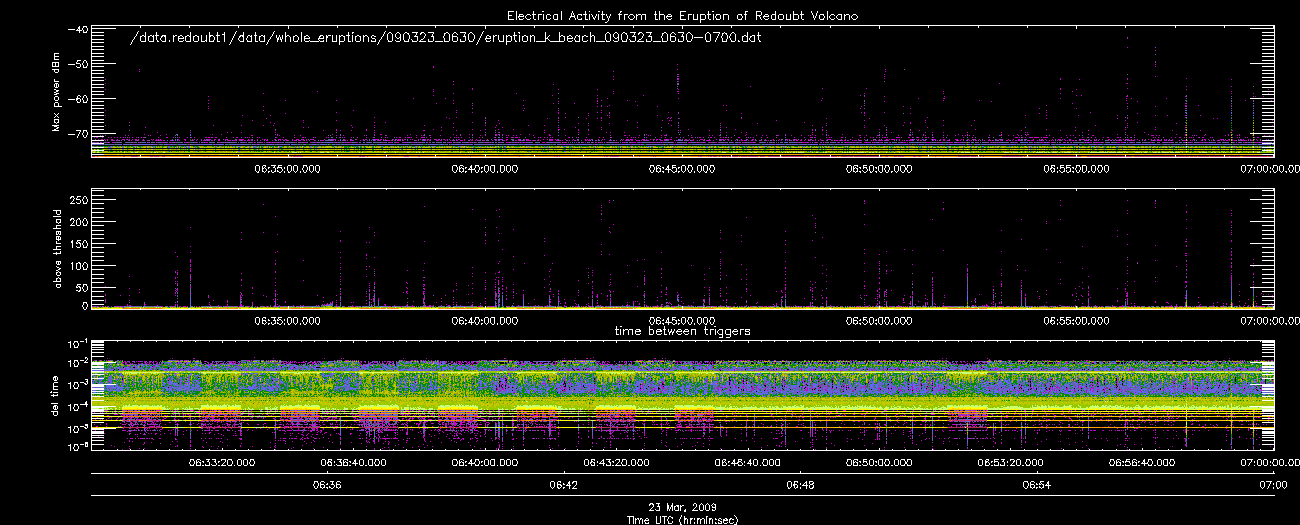Click the 200 tick on above threshold axis
This screenshot has height=525, width=1300.
[x=77, y=222]
